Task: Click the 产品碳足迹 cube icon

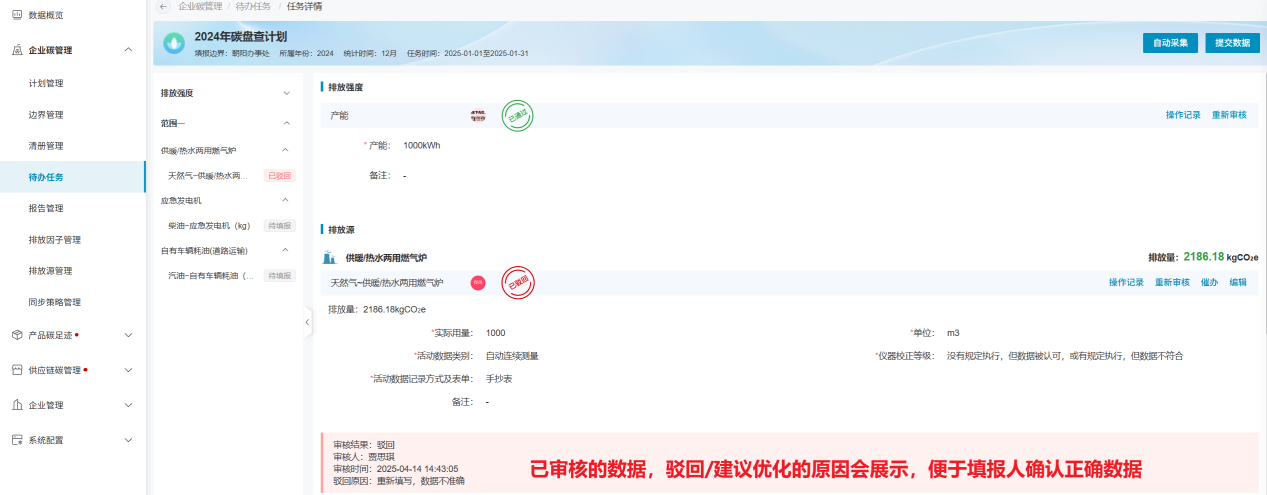Action: [17, 335]
